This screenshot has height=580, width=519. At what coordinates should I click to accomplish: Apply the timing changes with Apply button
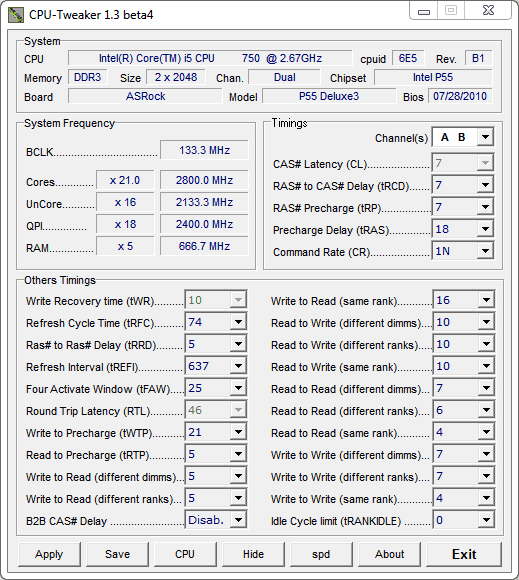coord(49,554)
